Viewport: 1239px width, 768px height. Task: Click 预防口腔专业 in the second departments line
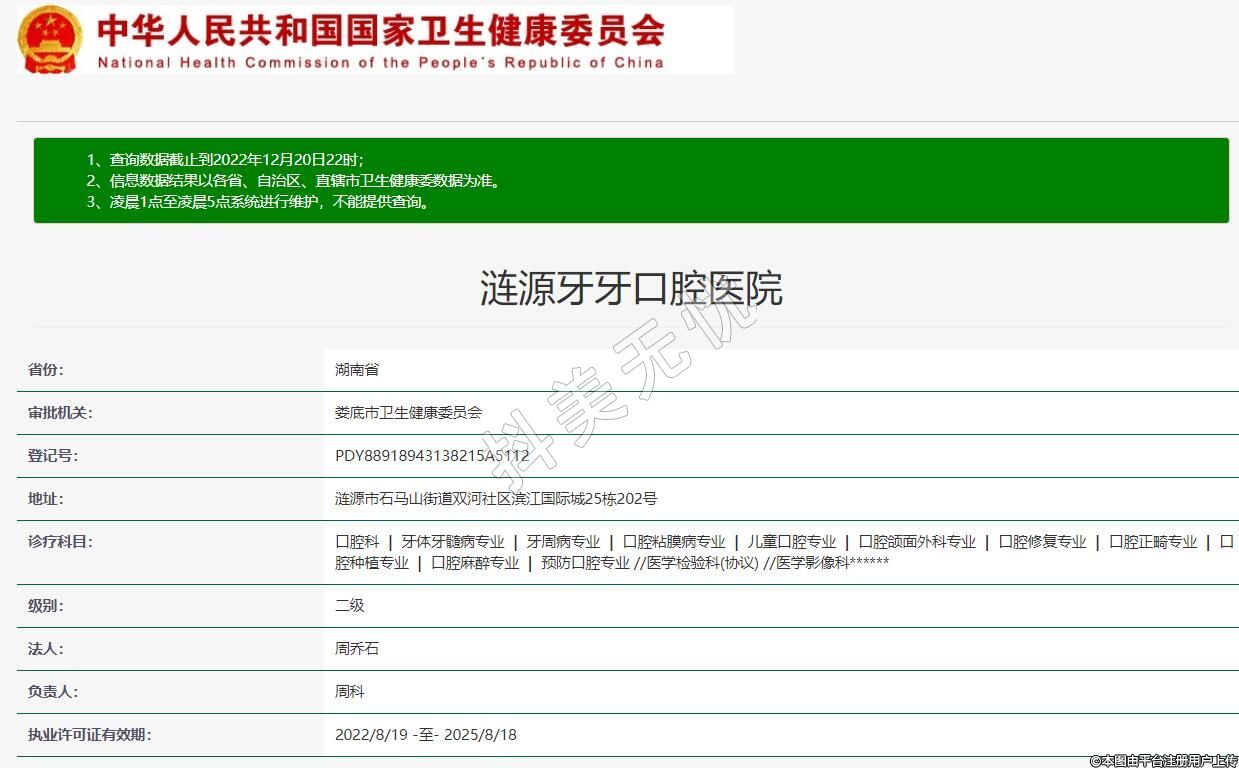pyautogui.click(x=585, y=563)
